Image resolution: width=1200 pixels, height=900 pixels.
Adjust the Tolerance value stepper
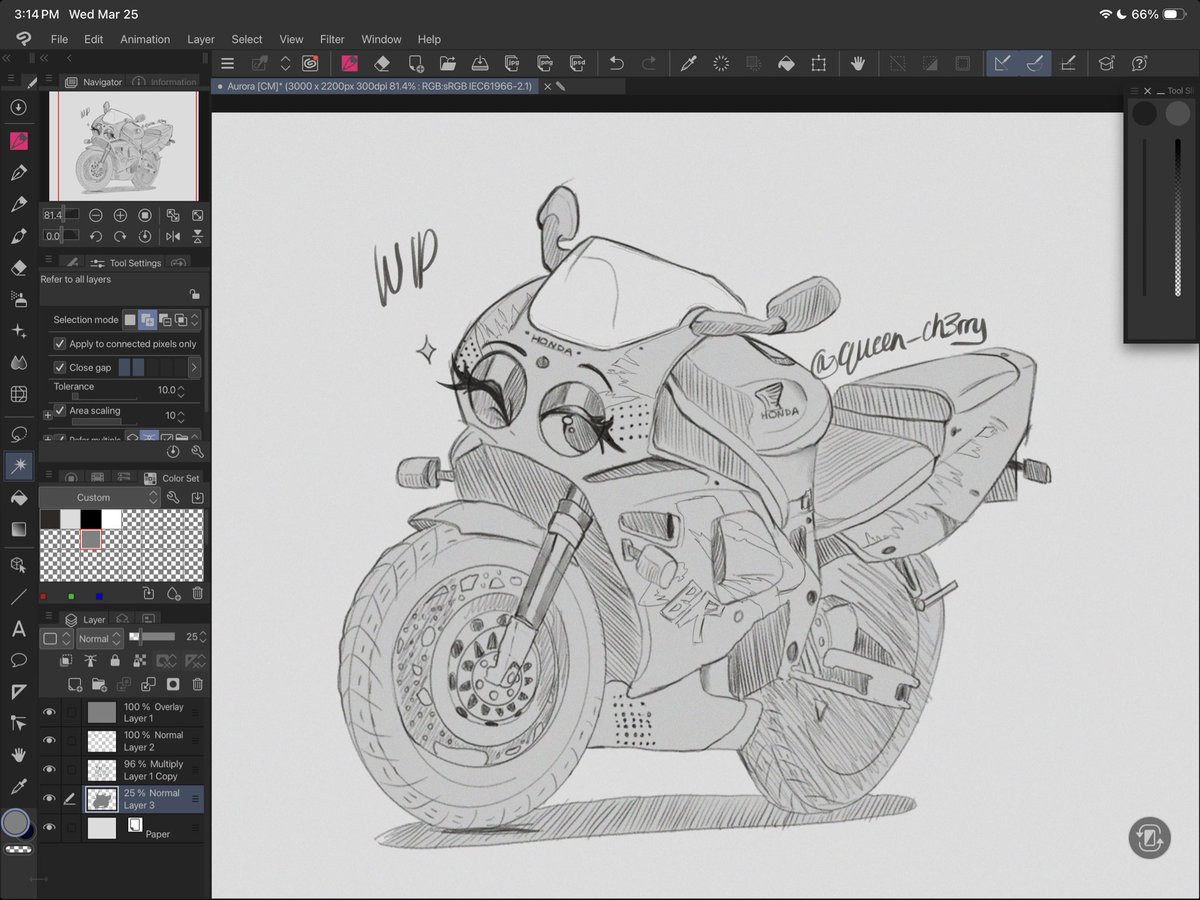point(183,390)
